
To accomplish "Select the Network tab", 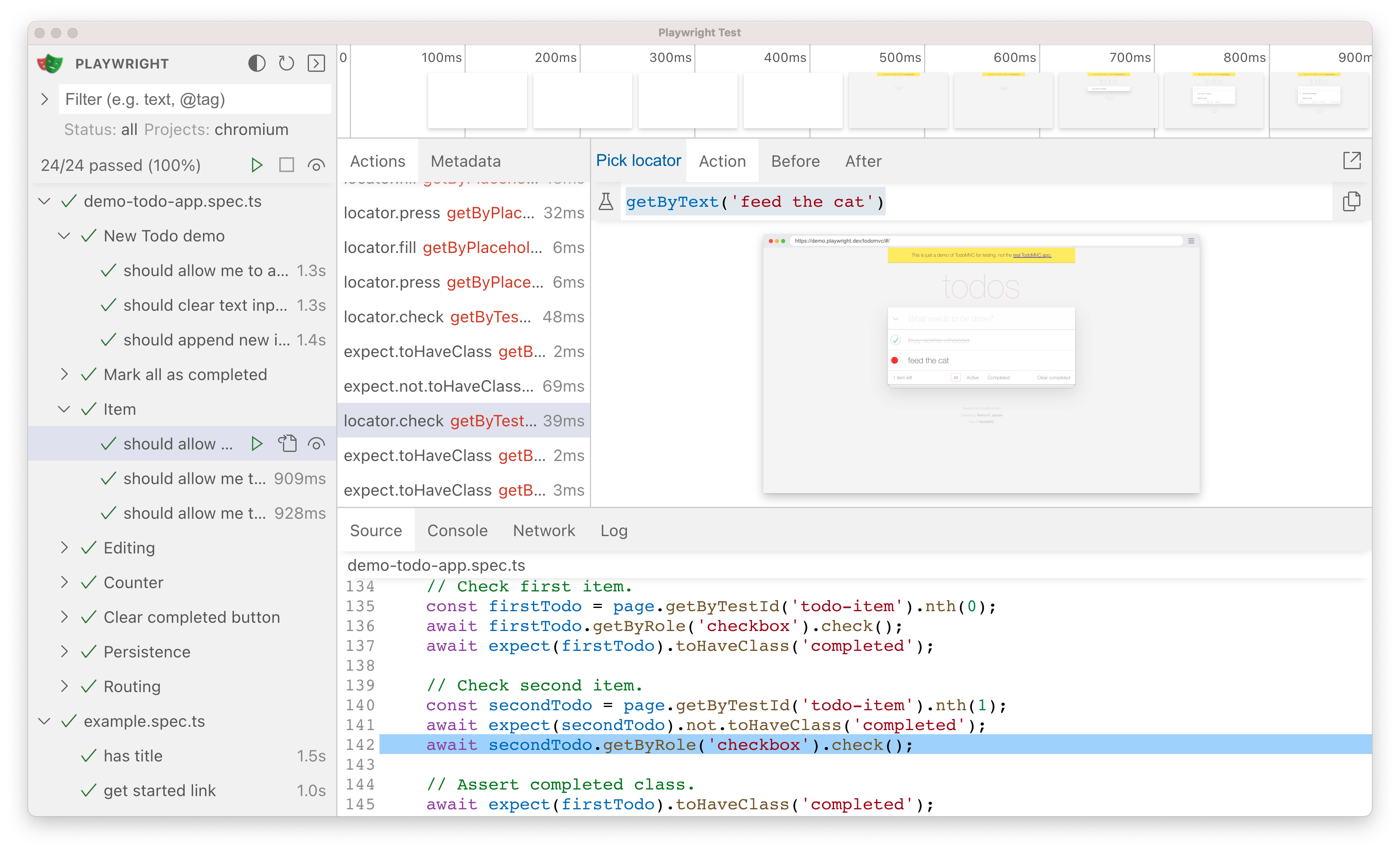I will click(x=544, y=530).
